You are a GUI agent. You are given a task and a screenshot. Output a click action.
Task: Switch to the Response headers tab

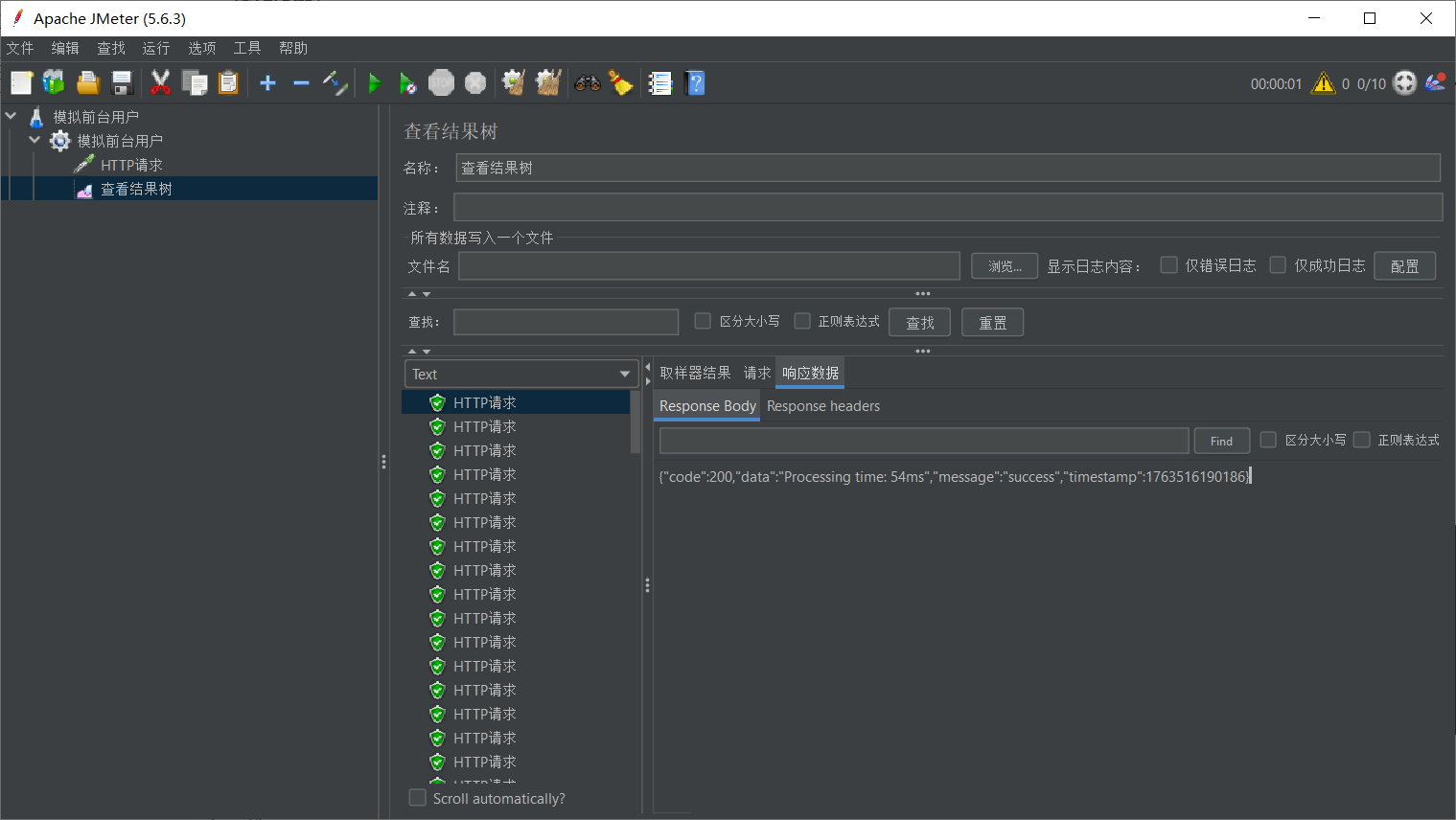click(x=822, y=406)
